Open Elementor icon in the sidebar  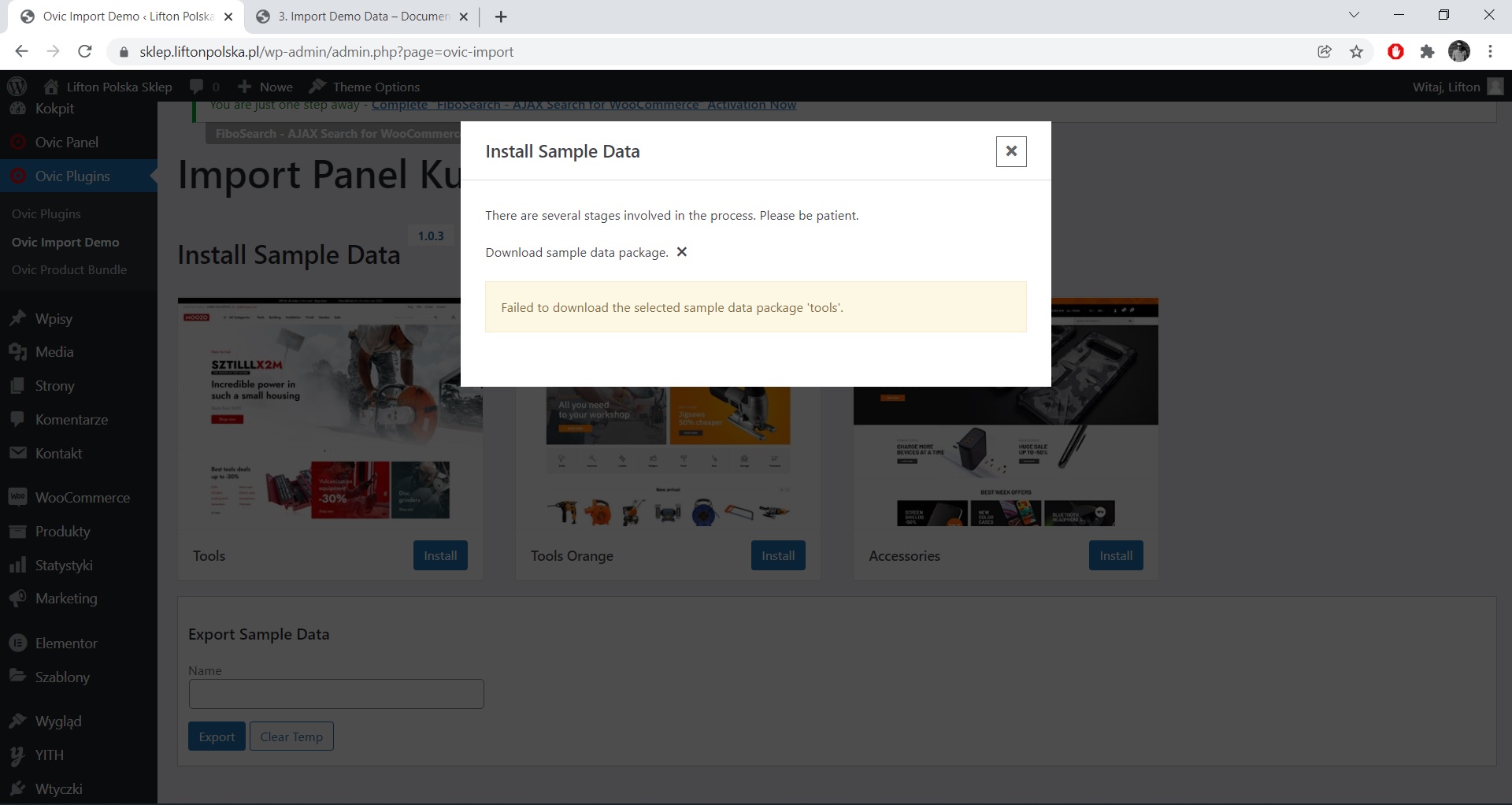coord(17,643)
